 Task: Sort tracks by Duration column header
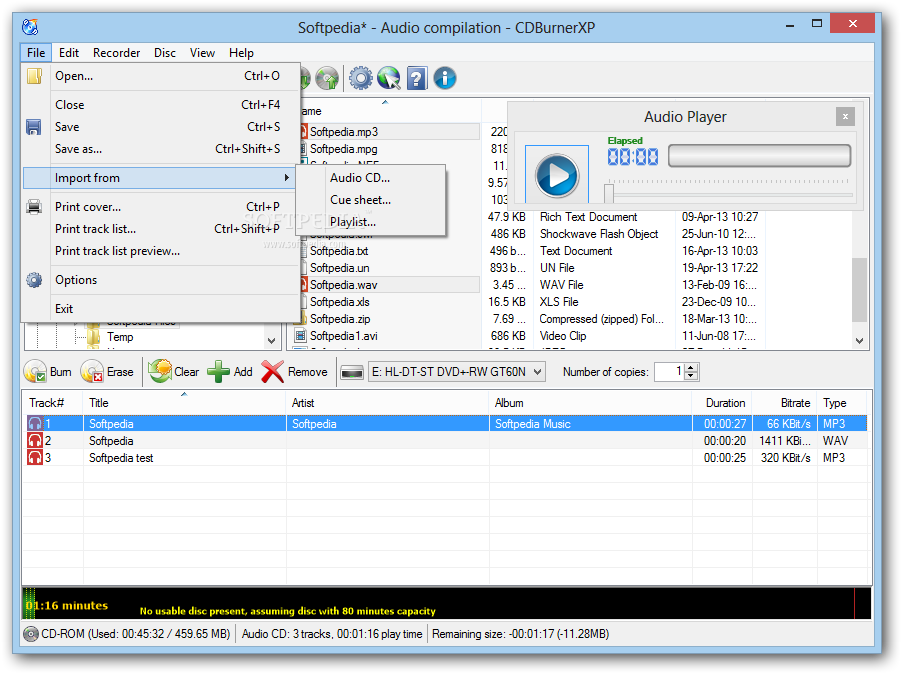coord(722,403)
